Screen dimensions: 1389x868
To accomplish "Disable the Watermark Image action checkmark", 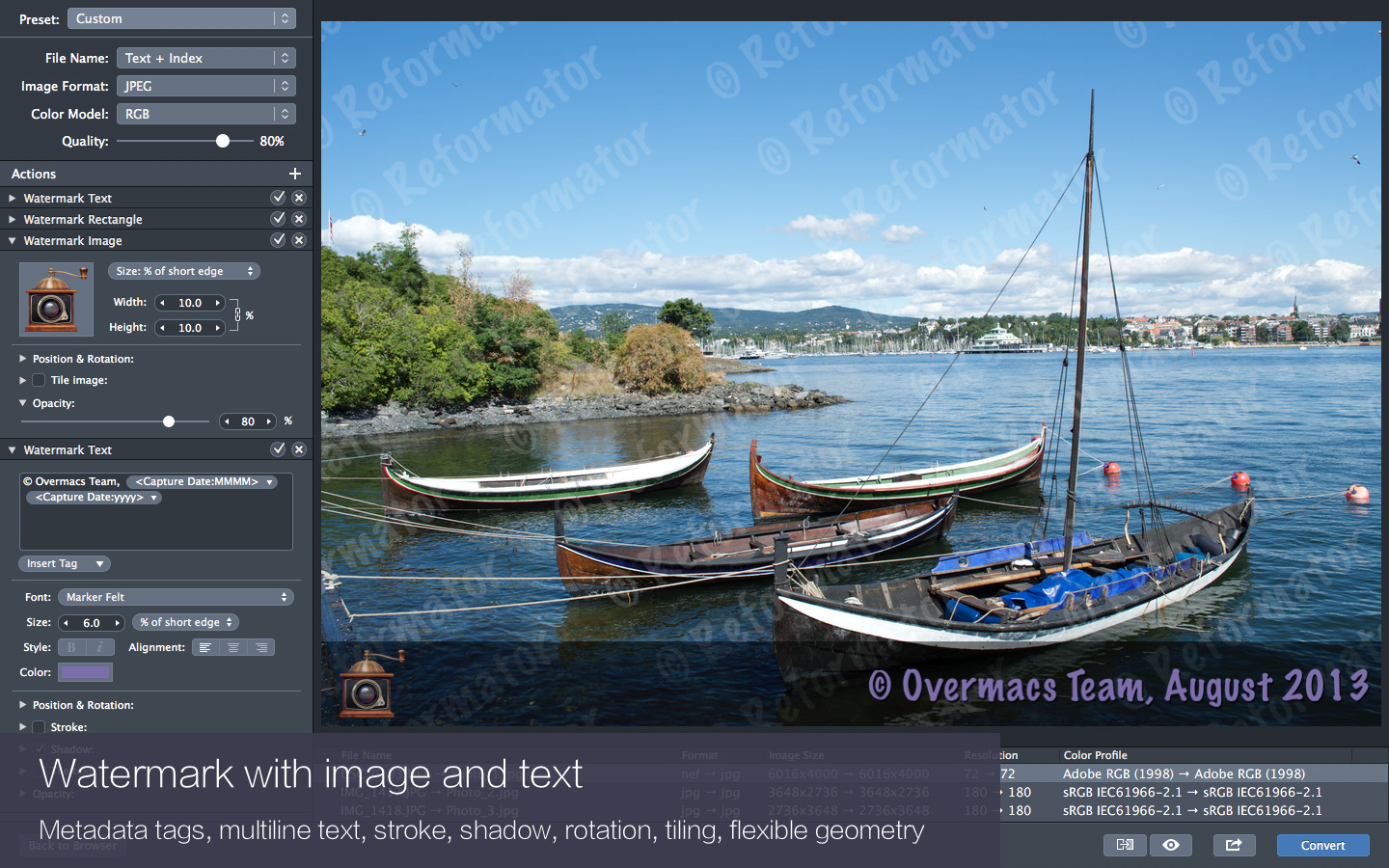I will (x=278, y=240).
